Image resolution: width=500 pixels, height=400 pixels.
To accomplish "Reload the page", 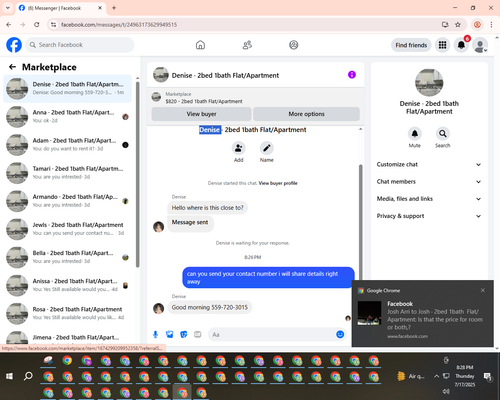I will click(x=37, y=25).
